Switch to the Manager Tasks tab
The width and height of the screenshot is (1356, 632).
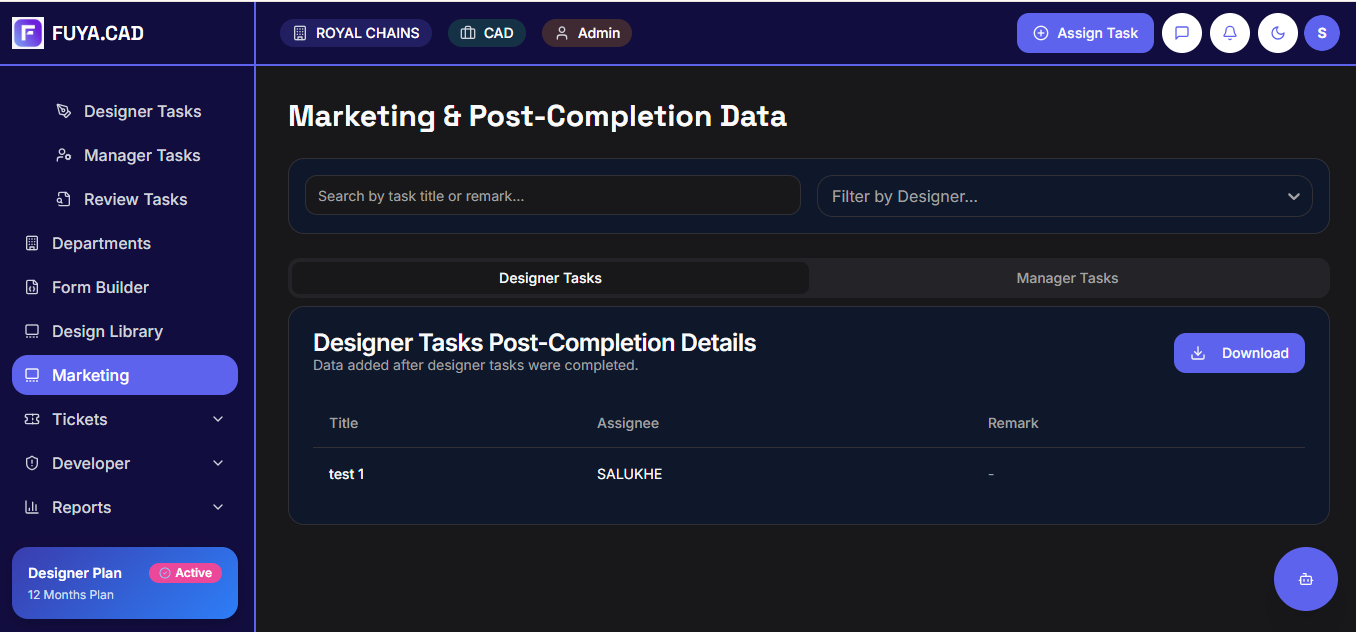coord(1067,278)
